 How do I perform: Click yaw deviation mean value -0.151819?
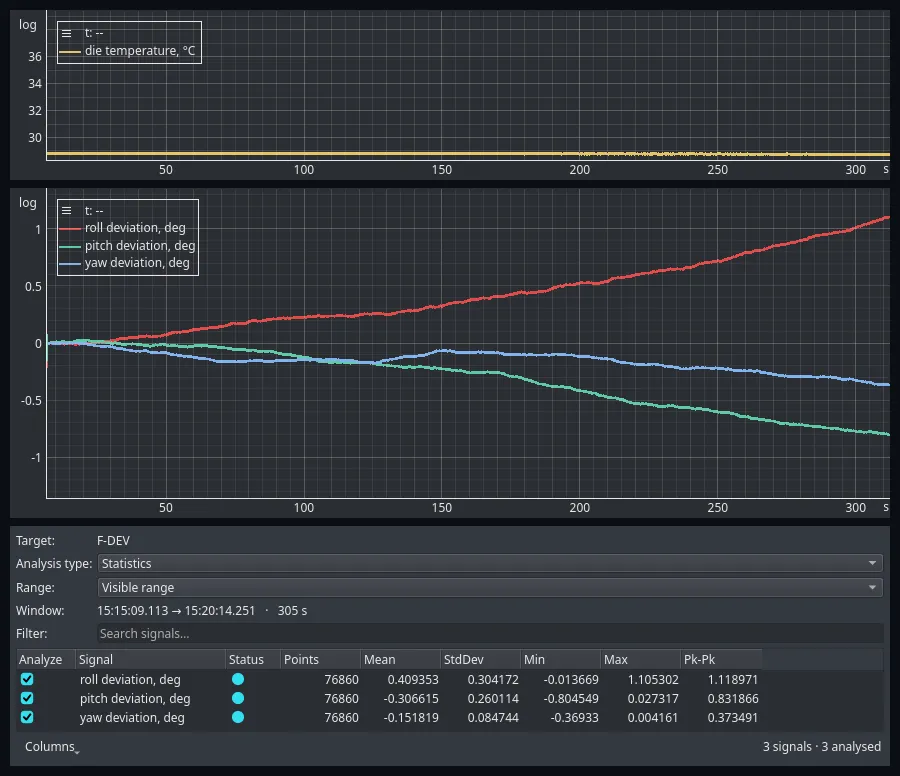point(411,717)
